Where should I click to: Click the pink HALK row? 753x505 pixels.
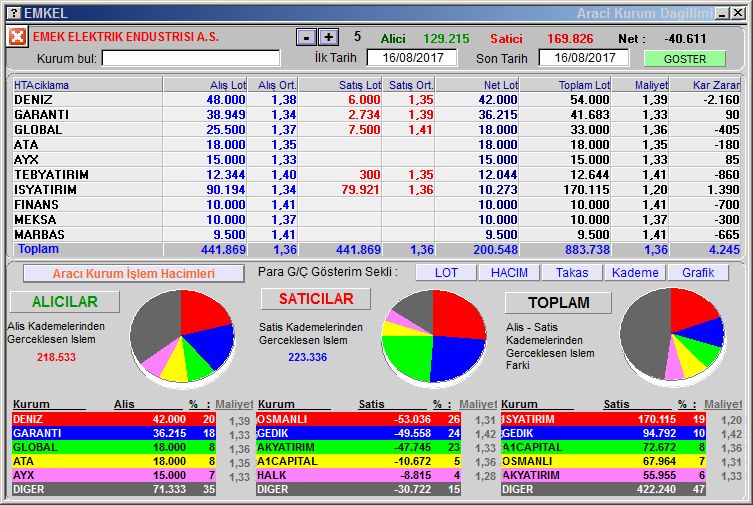coord(358,475)
